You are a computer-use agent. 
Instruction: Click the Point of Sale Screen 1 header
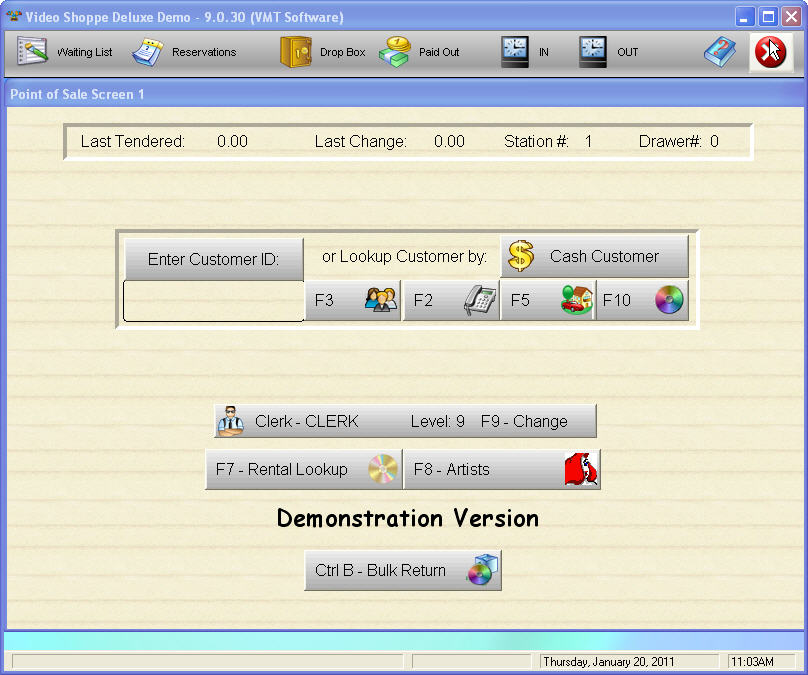[78, 94]
